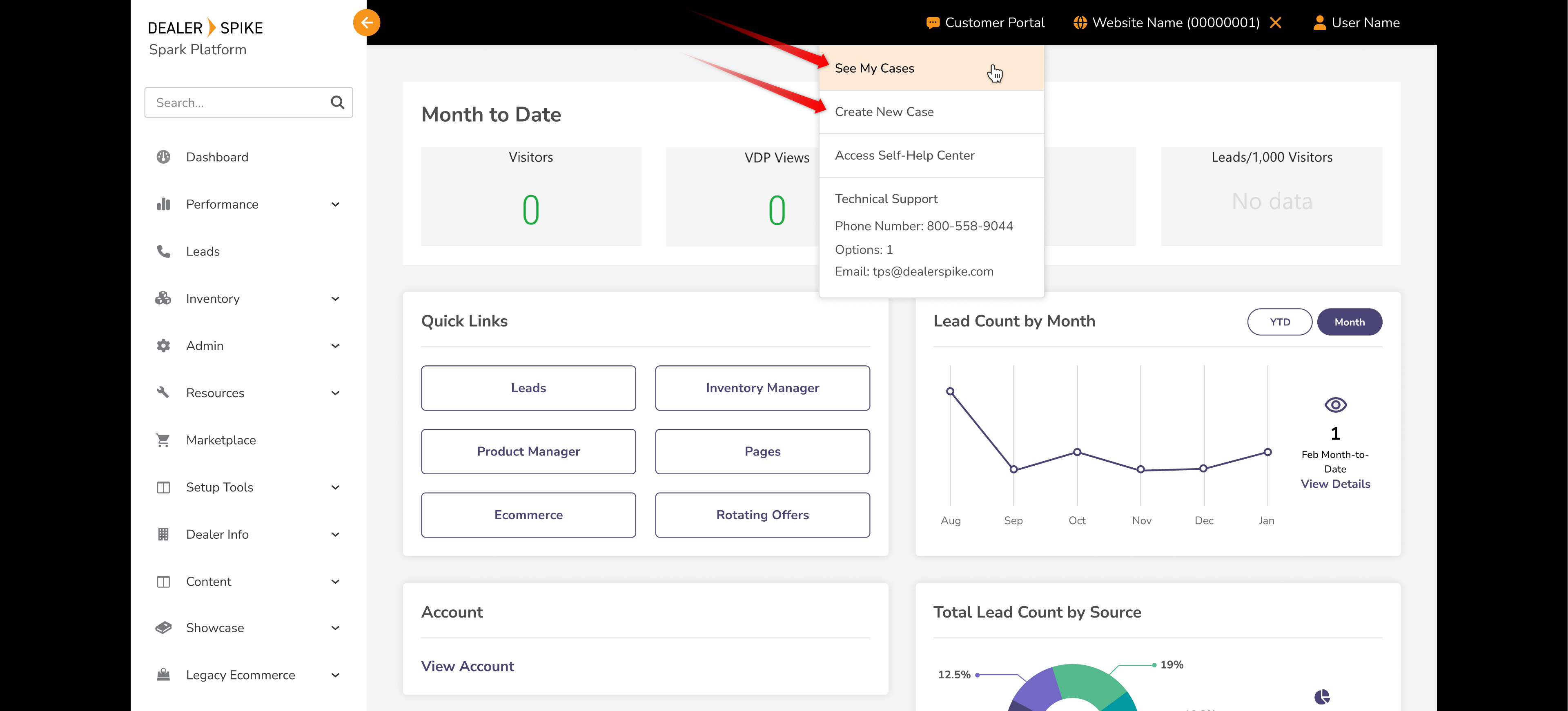
Task: Click the View Account link
Action: (467, 666)
